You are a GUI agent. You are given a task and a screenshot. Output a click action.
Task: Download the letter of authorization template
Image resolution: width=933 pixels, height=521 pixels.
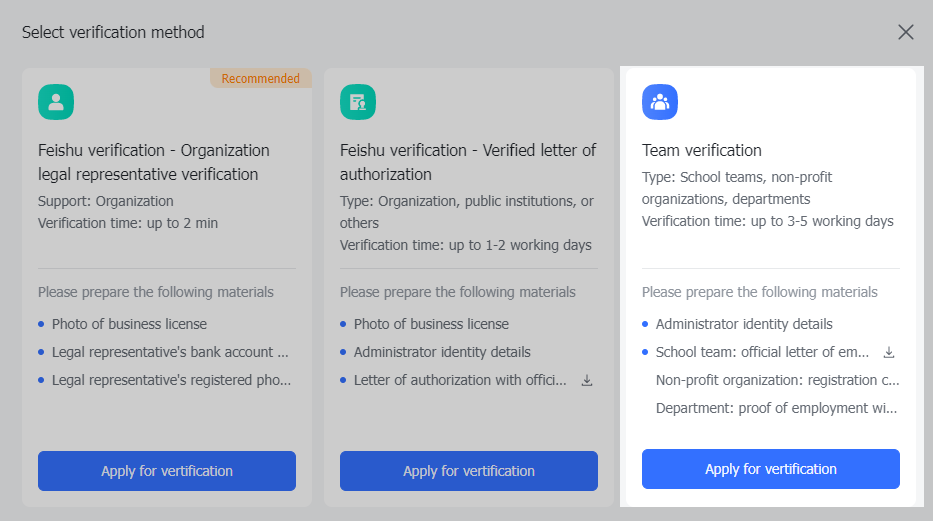pos(587,380)
